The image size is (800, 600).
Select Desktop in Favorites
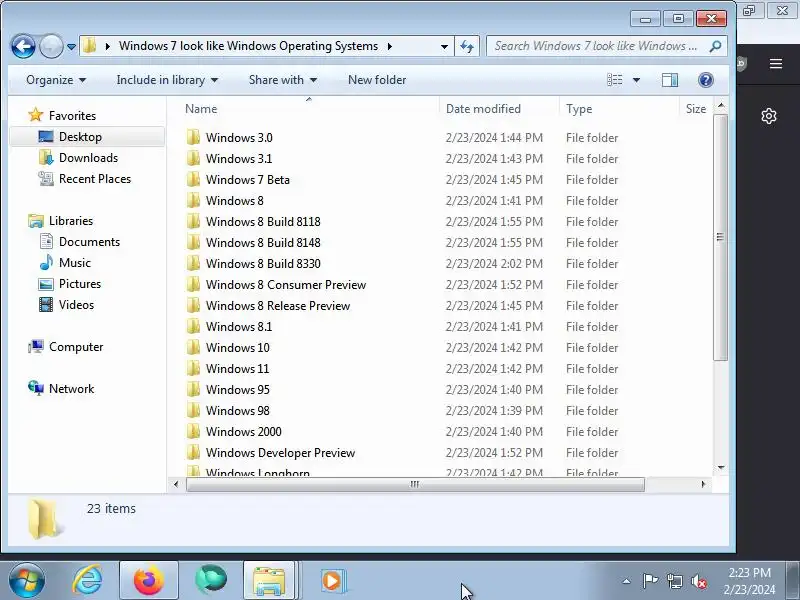click(x=87, y=137)
